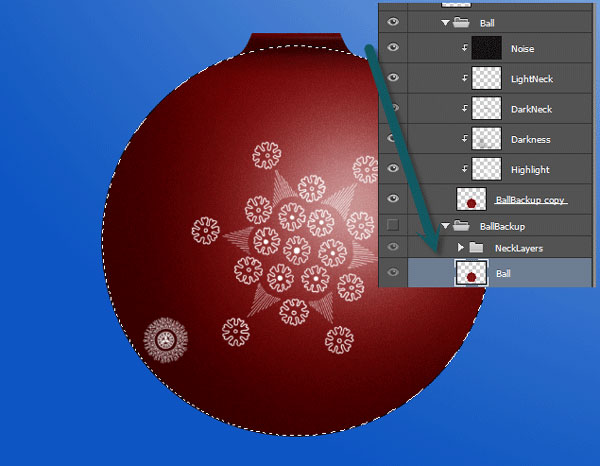This screenshot has width=600, height=466.
Task: Click the LightNeck clipping mask arrow
Action: coord(464,78)
